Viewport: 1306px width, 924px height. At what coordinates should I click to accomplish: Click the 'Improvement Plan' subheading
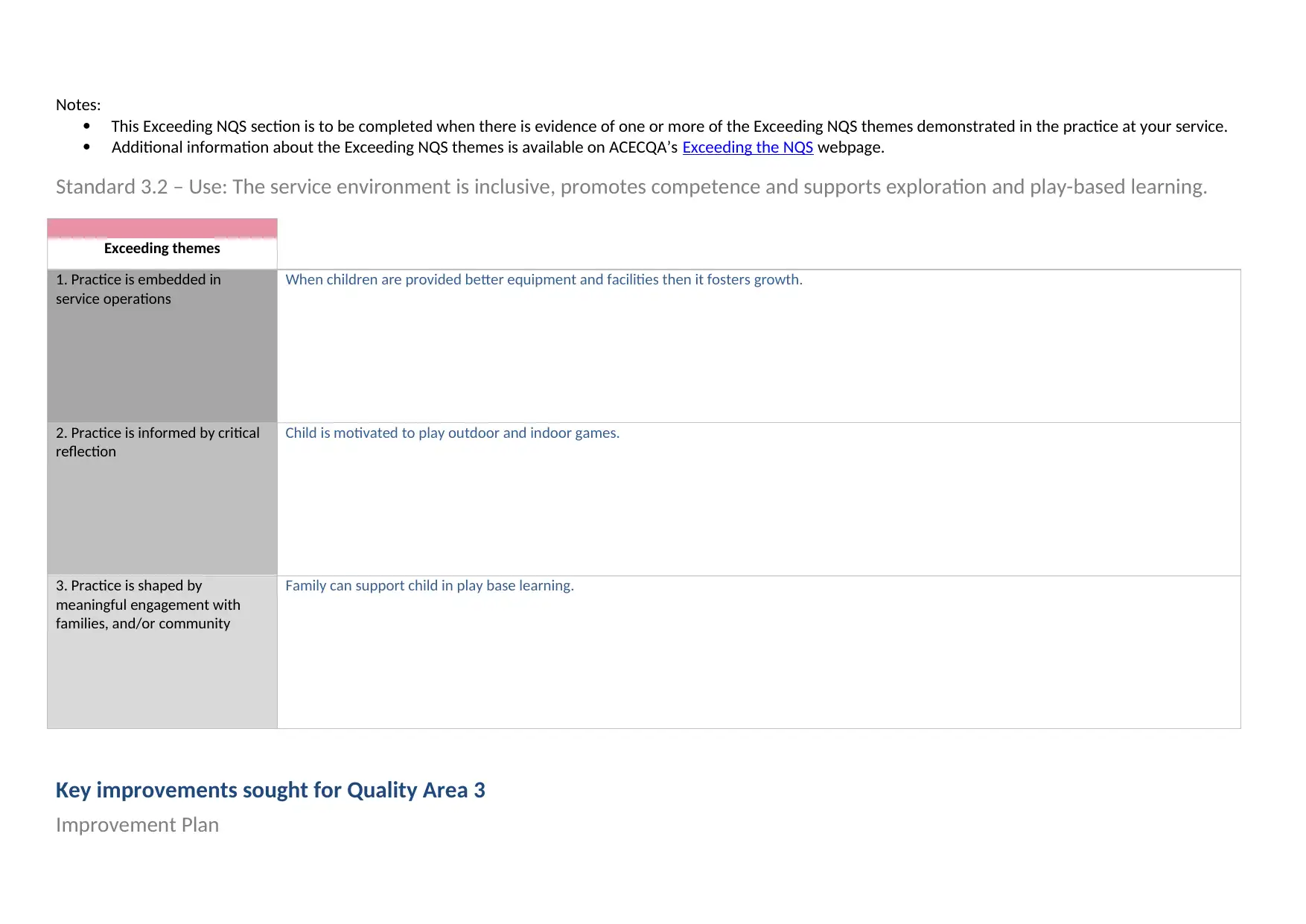pyautogui.click(x=137, y=825)
